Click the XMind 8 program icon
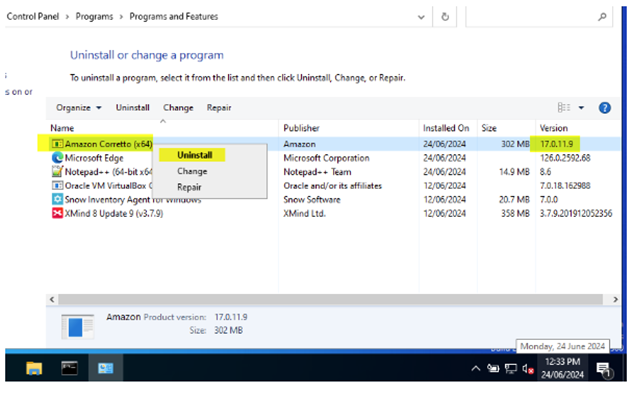 click(x=58, y=213)
